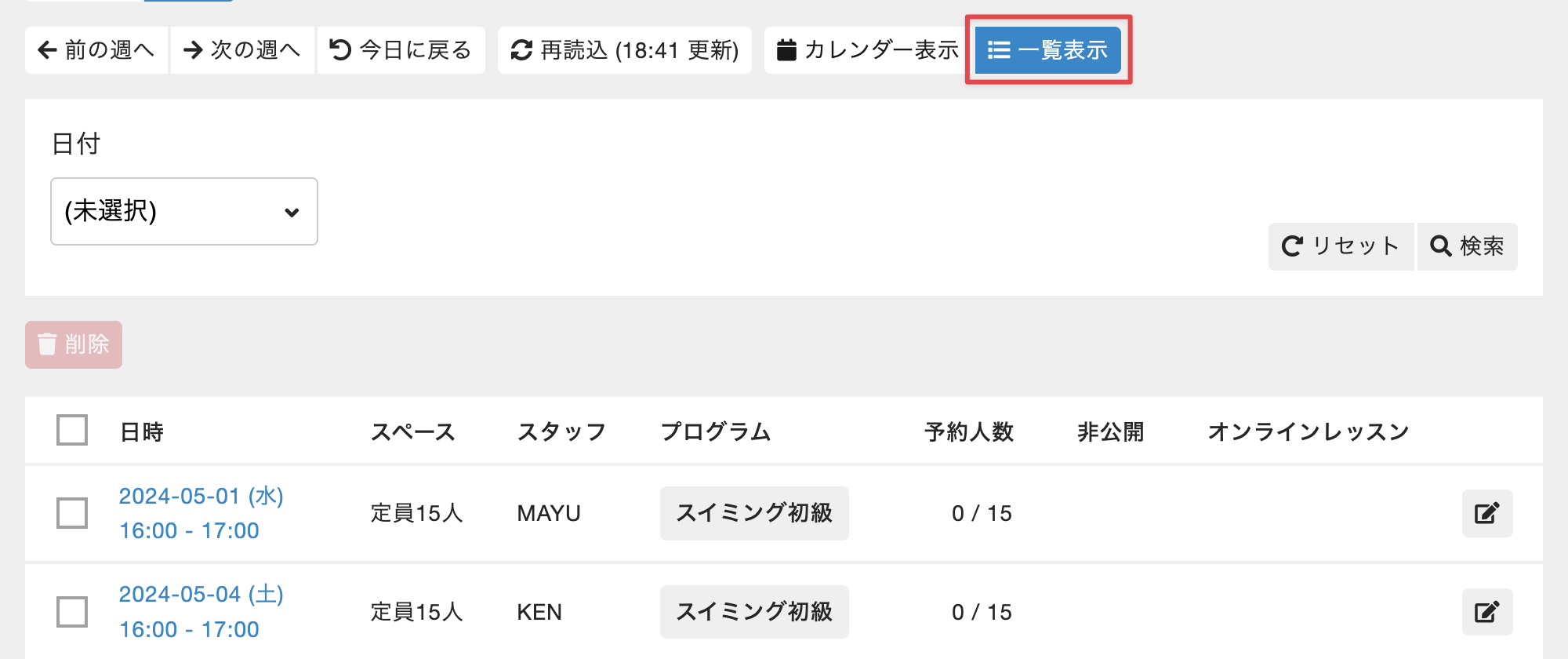This screenshot has height=659, width=1568.
Task: Switch to calendar view (カレンダー表示)
Action: 868,50
